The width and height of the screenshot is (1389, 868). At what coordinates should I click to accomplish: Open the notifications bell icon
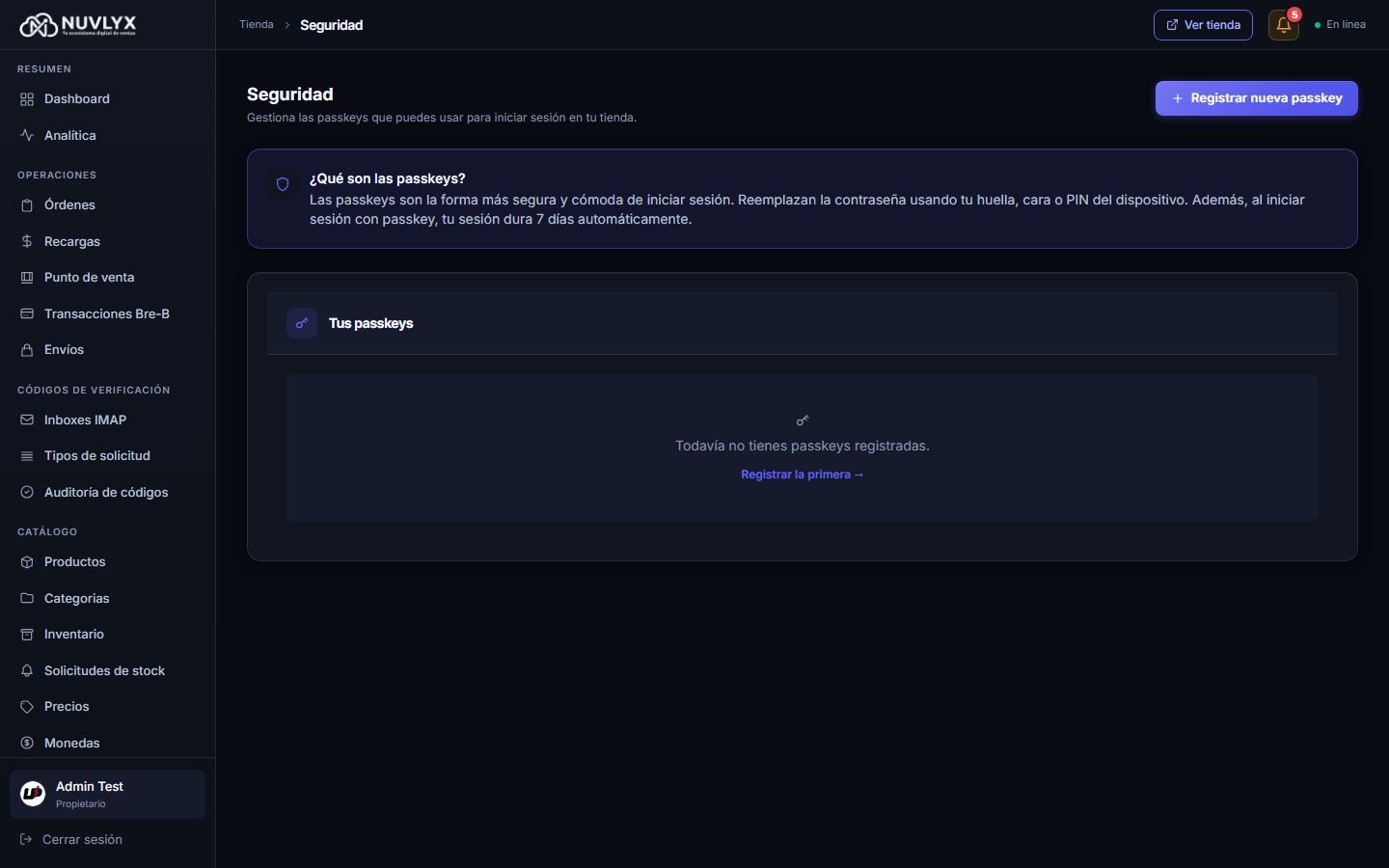pyautogui.click(x=1284, y=25)
